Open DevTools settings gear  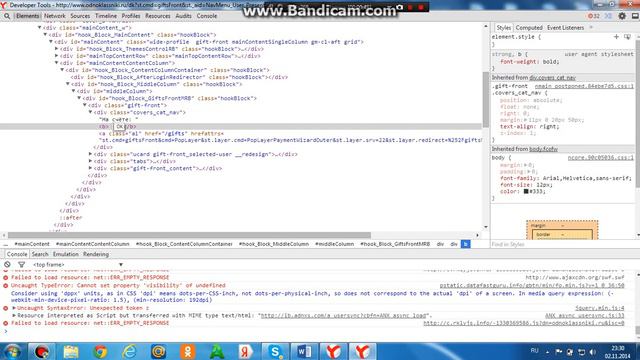pos(622,16)
